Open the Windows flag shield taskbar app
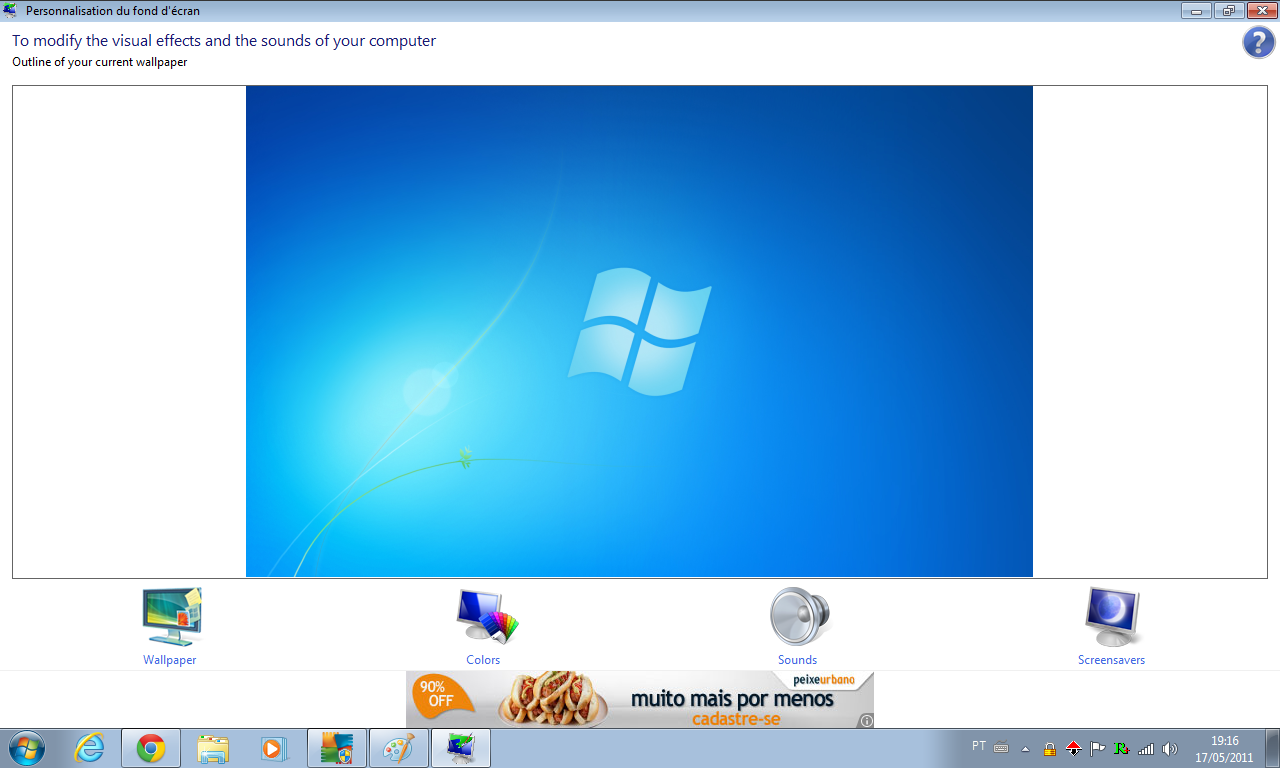The image size is (1280, 768). [337, 748]
